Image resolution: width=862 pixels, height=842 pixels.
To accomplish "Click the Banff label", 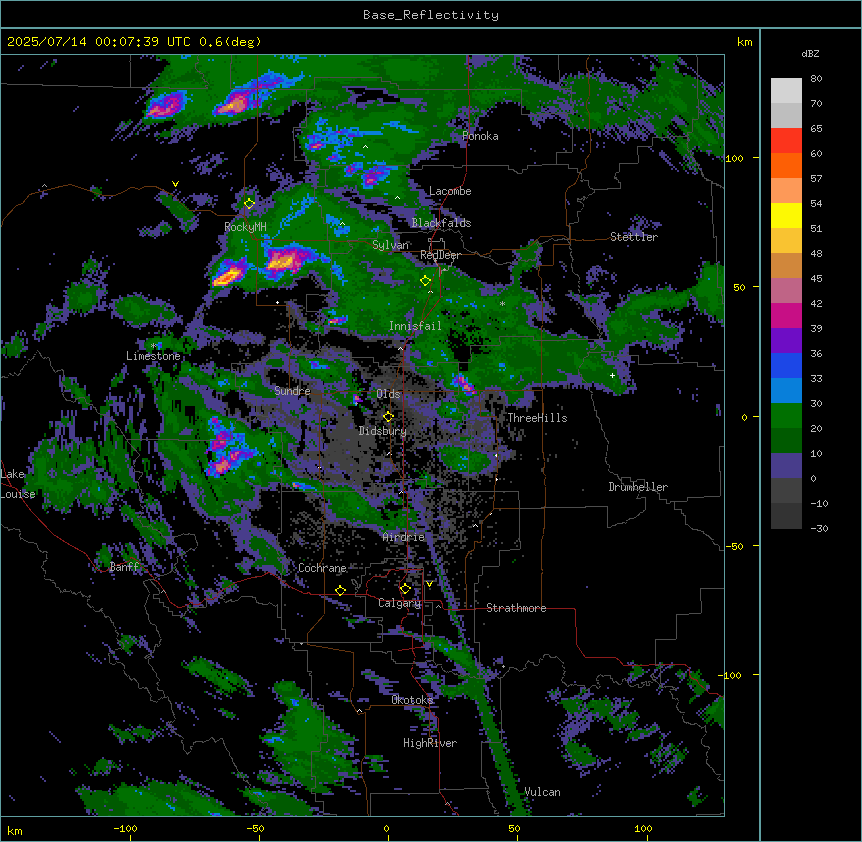I will [x=124, y=567].
